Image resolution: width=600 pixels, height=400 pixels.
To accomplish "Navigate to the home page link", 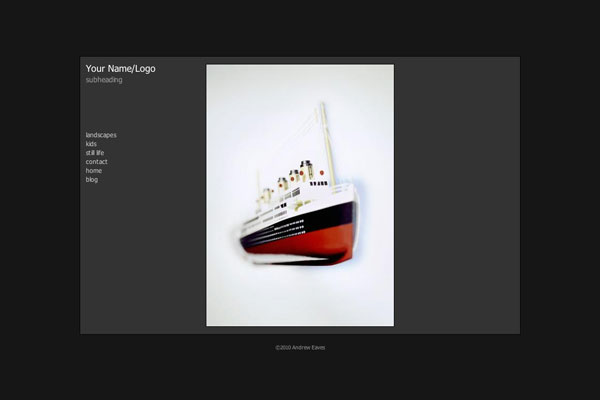I will (x=94, y=171).
